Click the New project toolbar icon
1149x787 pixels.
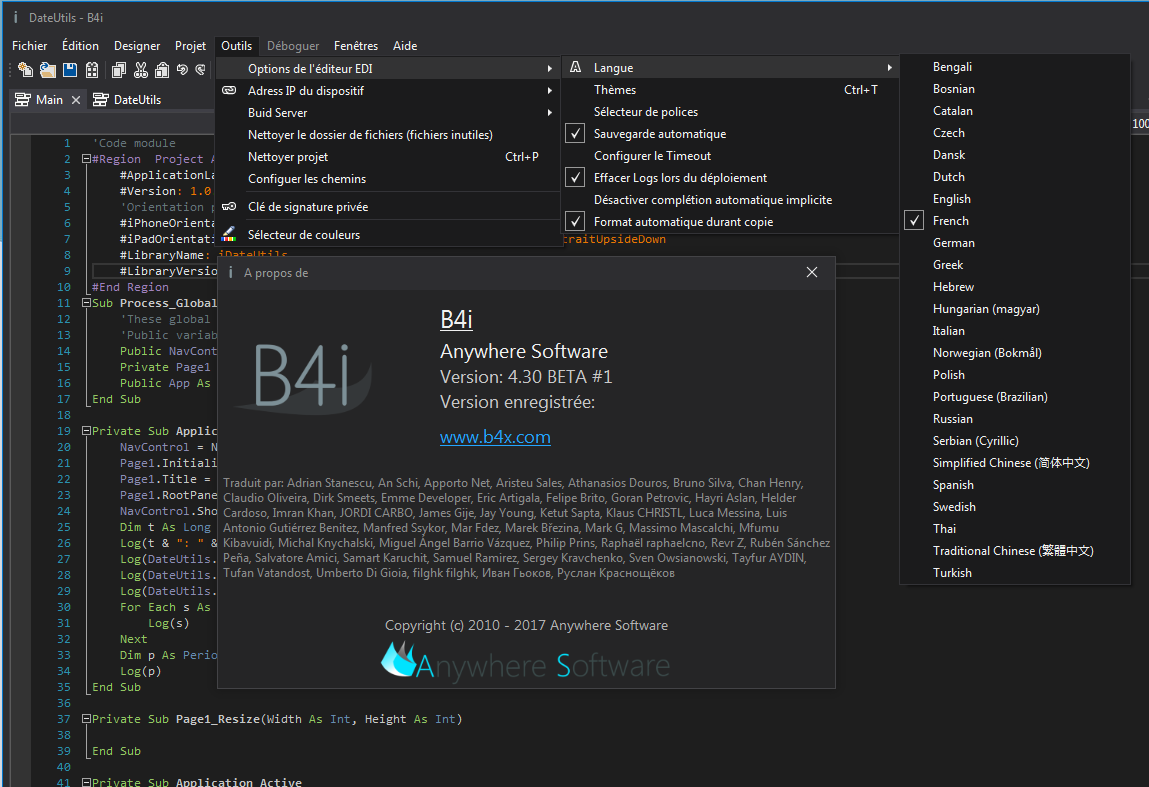point(26,70)
